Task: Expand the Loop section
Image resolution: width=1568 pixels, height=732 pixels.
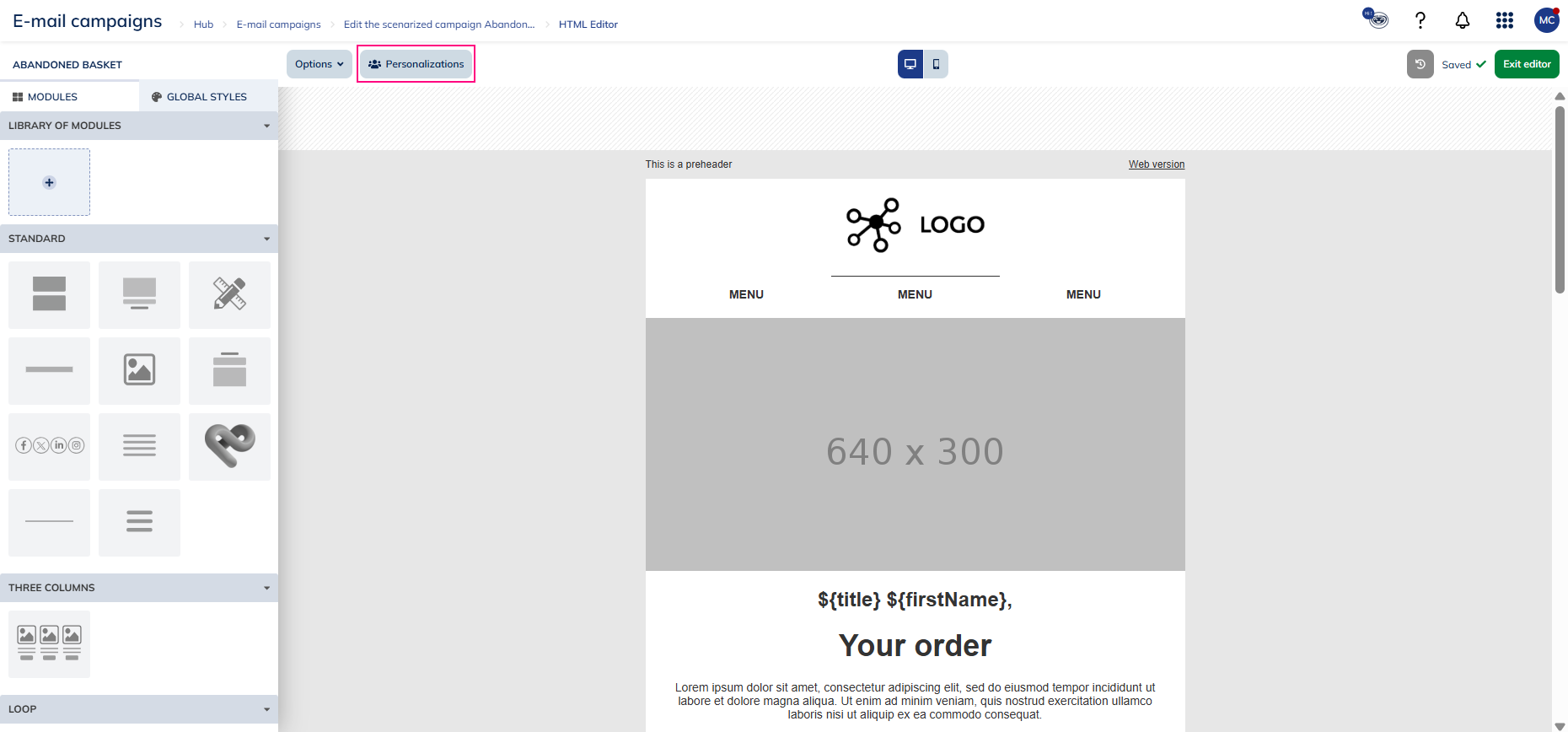Action: pos(266,709)
